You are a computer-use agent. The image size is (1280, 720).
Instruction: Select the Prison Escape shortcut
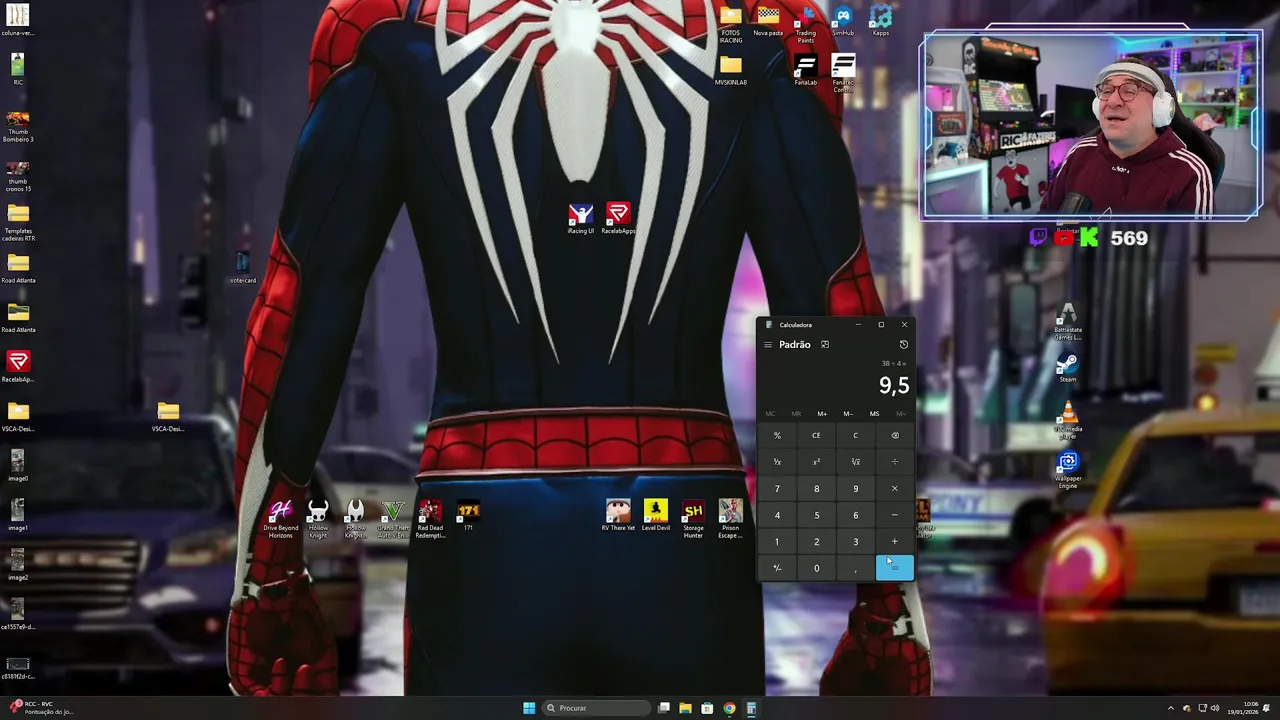point(730,520)
